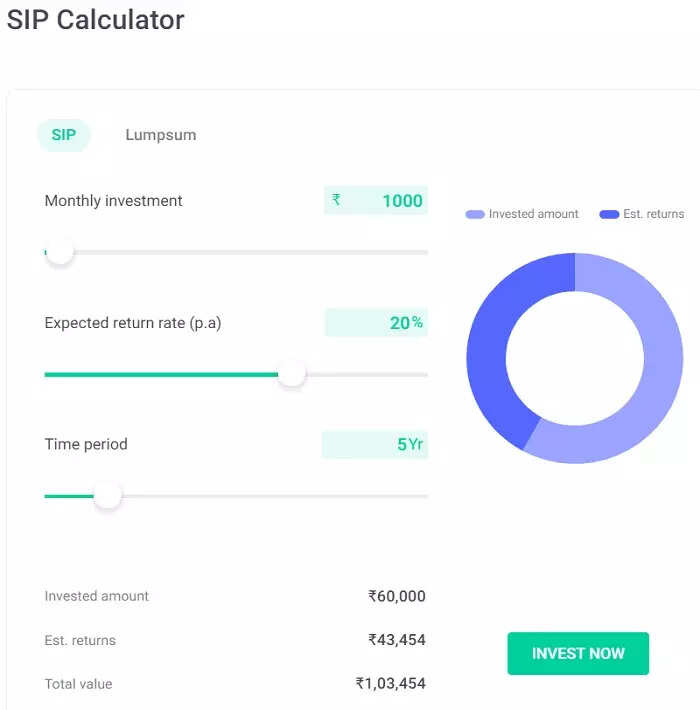Click the Expected return rate slider knob
Image resolution: width=700 pixels, height=710 pixels.
(291, 374)
